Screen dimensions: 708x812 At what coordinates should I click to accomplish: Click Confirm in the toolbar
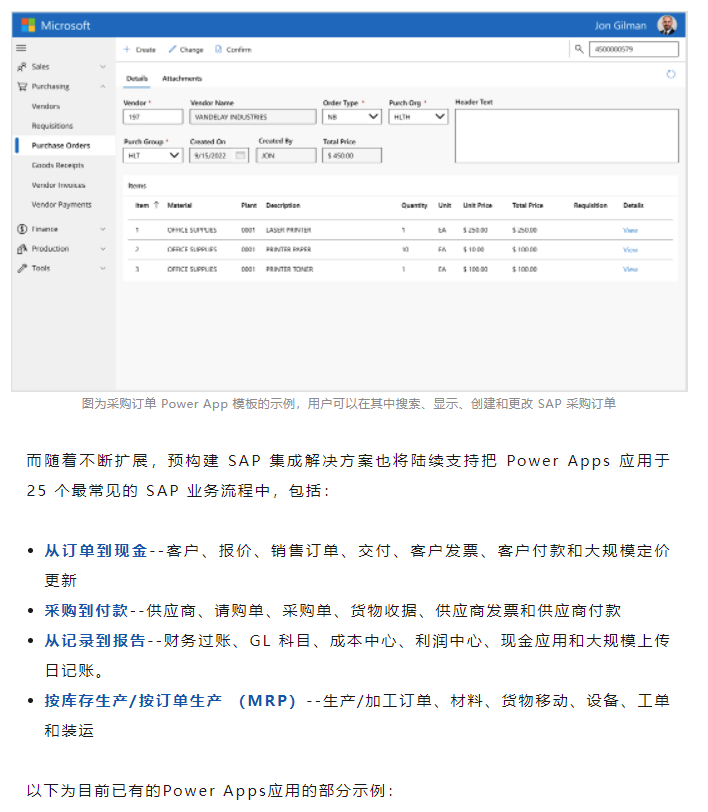(x=233, y=50)
